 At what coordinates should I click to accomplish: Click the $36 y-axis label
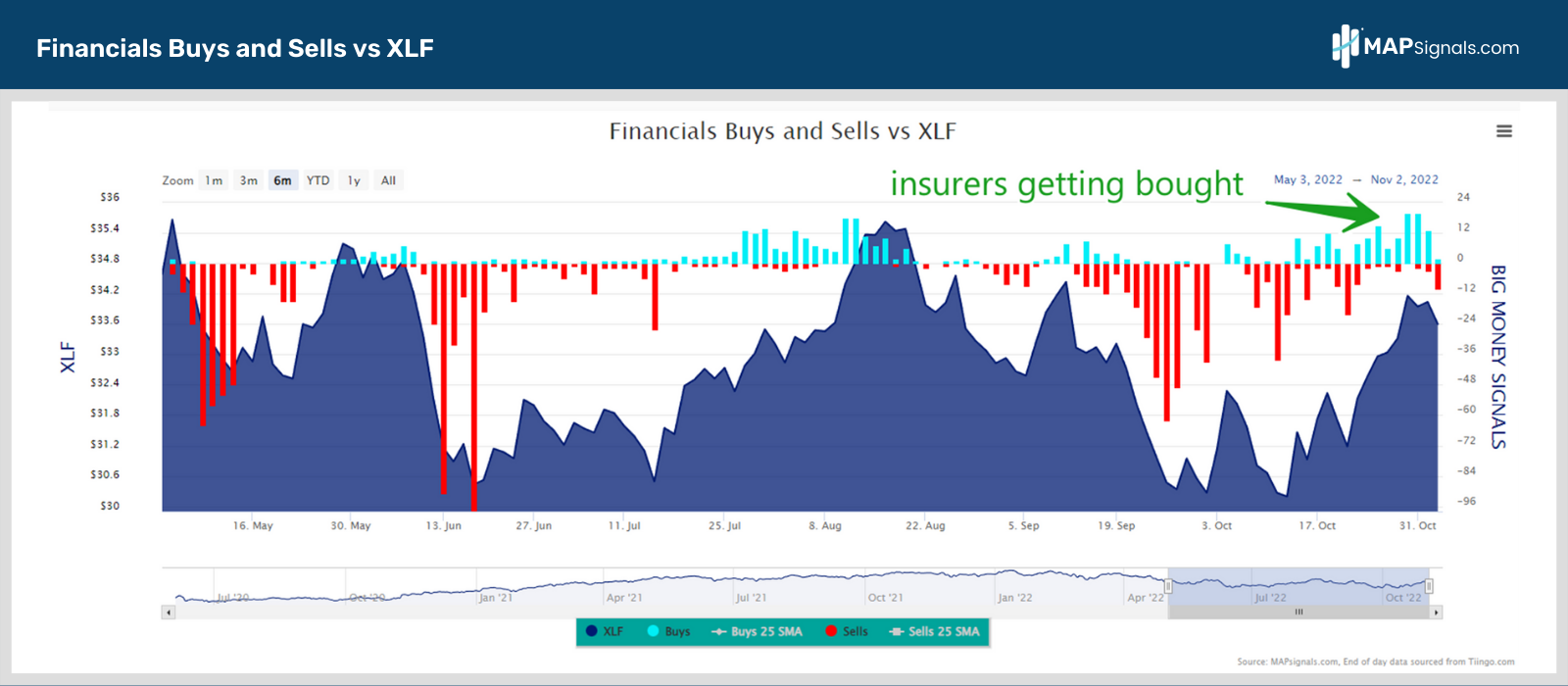(110, 197)
